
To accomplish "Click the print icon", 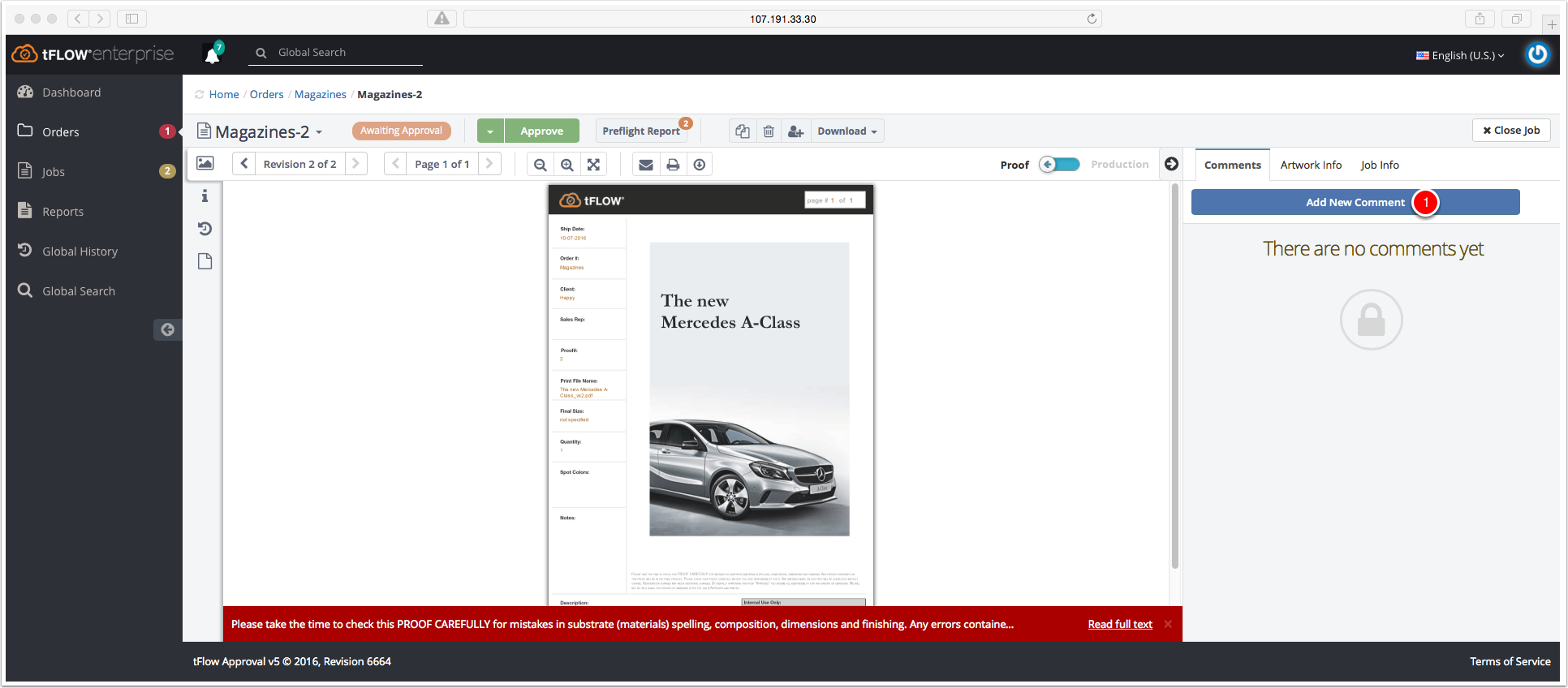I will click(673, 165).
